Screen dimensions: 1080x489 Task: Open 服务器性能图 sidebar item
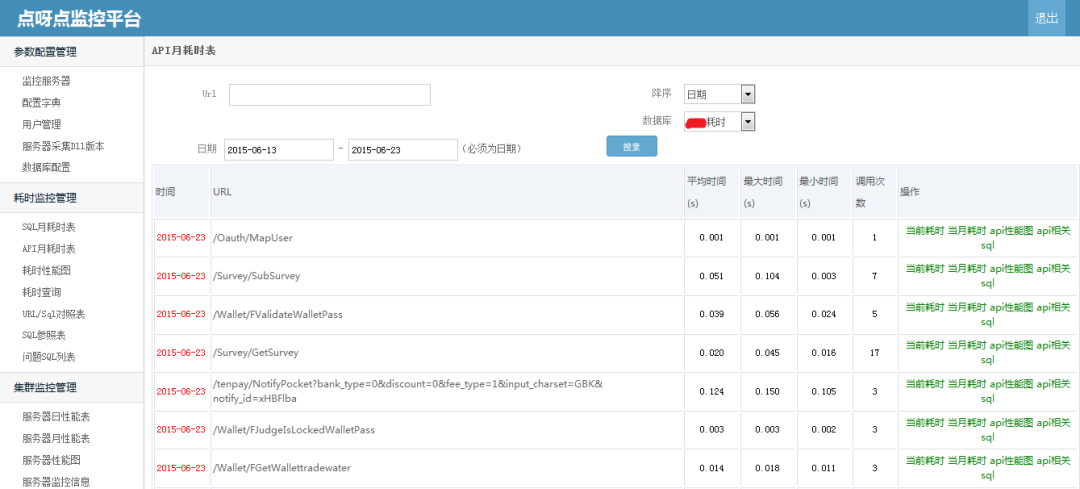[x=51, y=460]
